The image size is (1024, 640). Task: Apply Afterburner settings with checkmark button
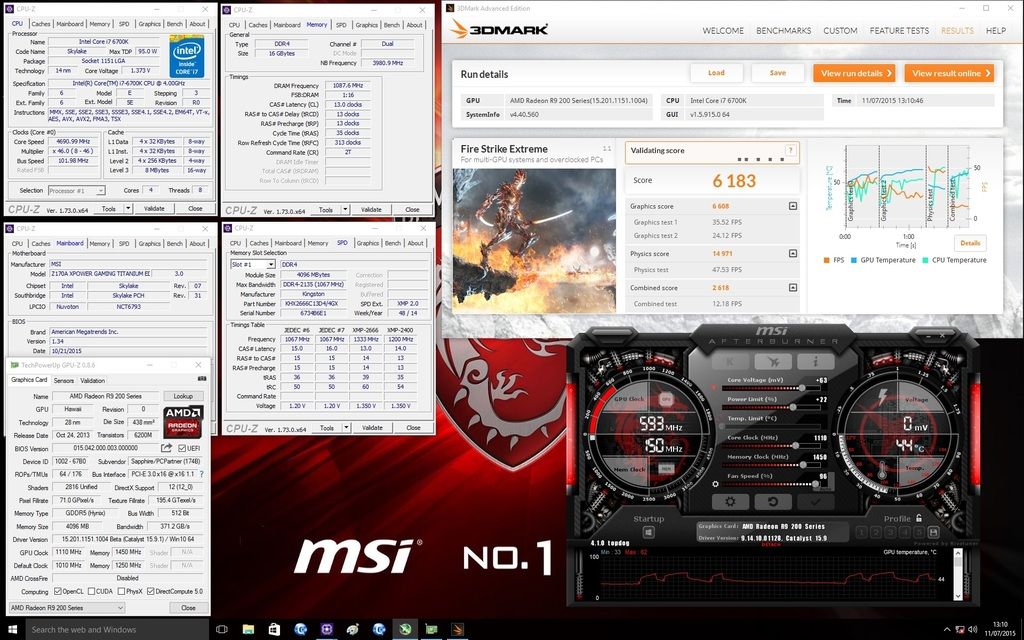point(816,502)
